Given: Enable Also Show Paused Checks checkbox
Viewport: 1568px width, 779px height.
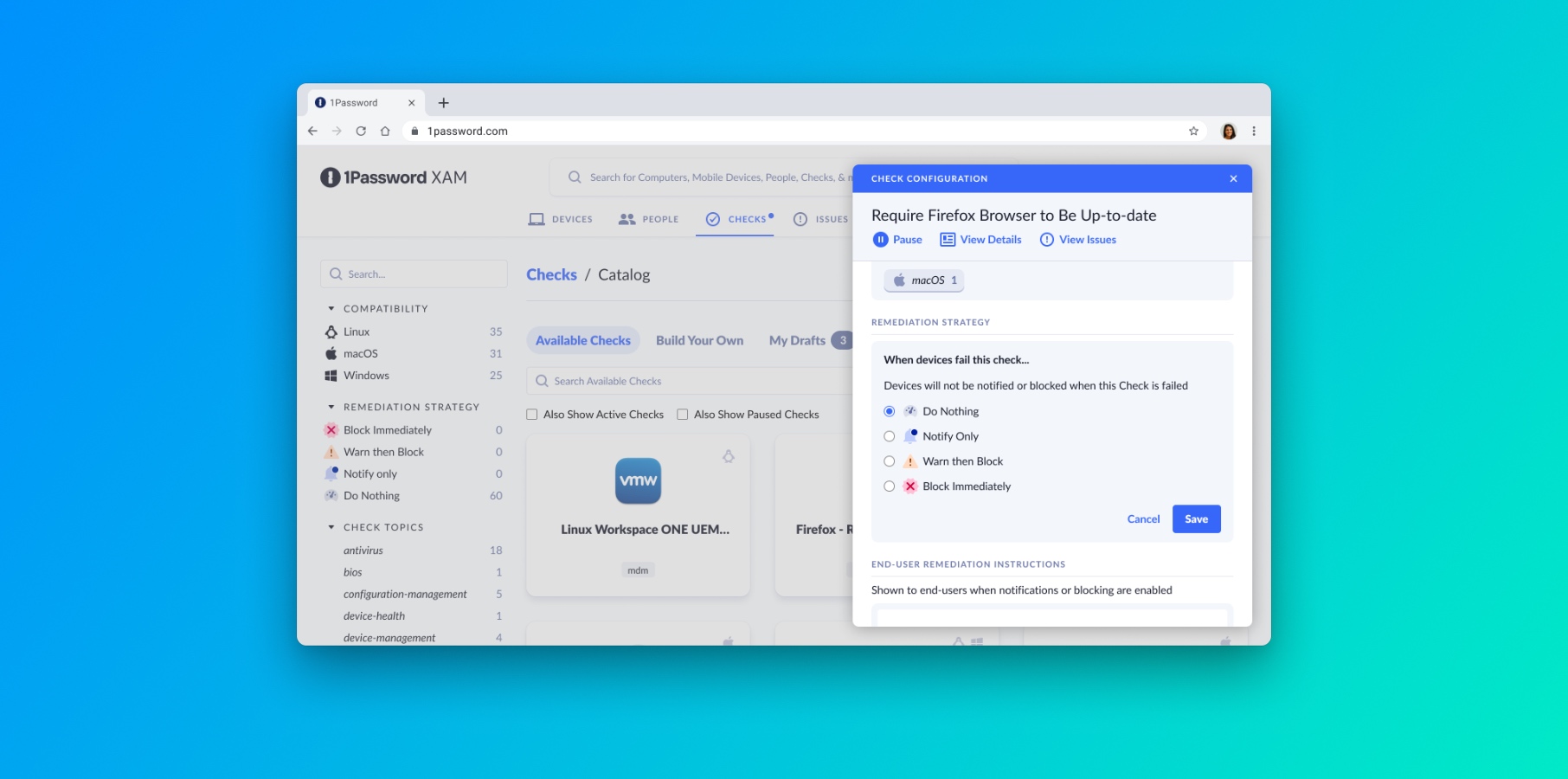Looking at the screenshot, I should tap(683, 415).
